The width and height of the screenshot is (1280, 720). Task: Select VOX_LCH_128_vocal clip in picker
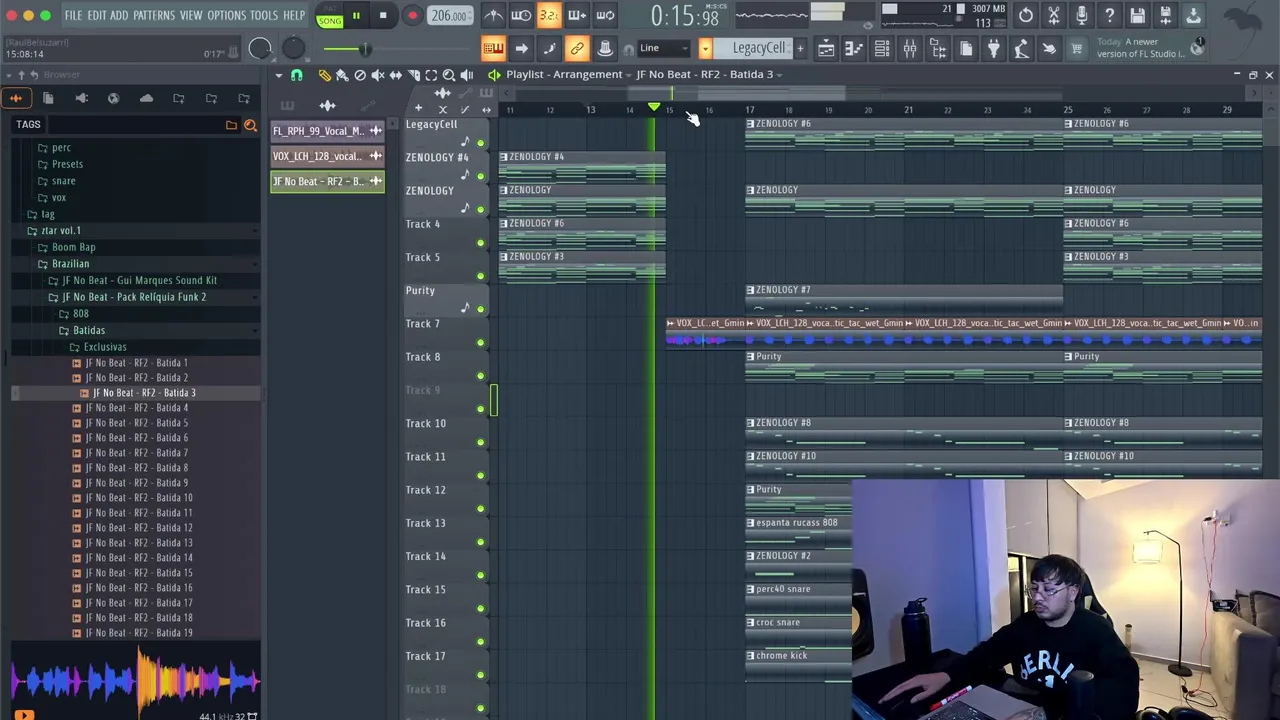point(327,156)
